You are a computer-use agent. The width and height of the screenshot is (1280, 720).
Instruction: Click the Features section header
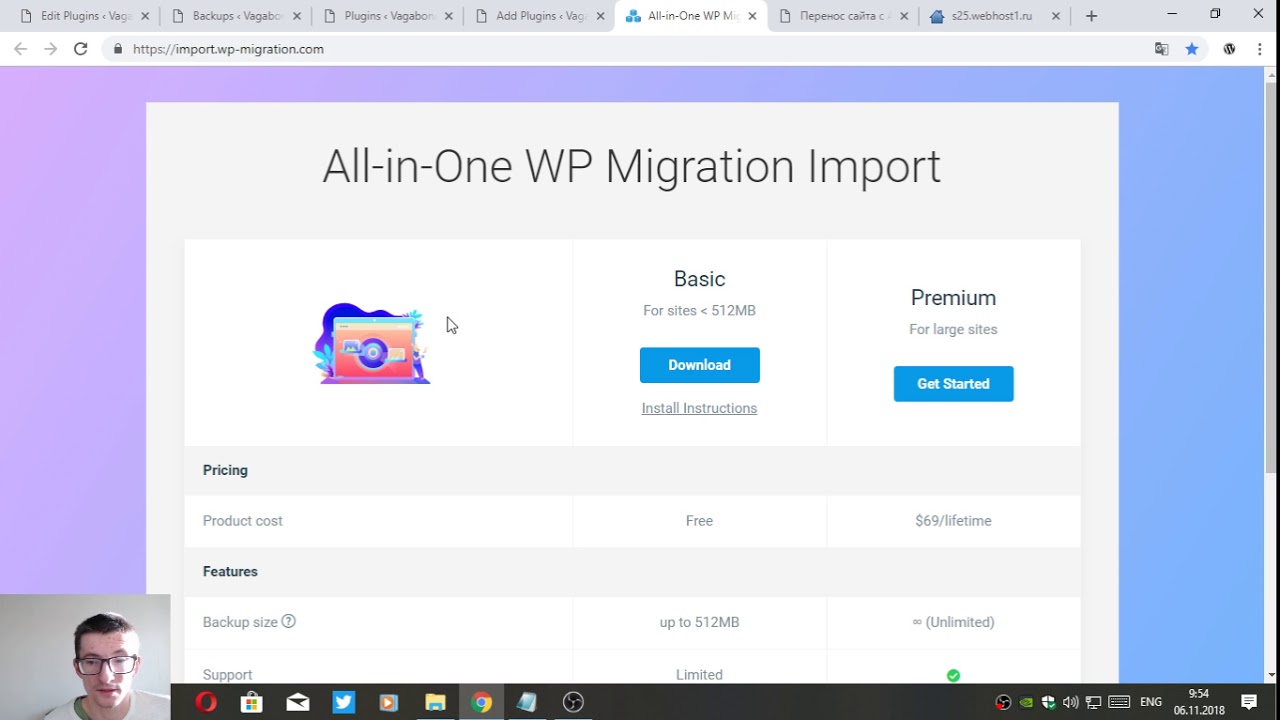[230, 571]
